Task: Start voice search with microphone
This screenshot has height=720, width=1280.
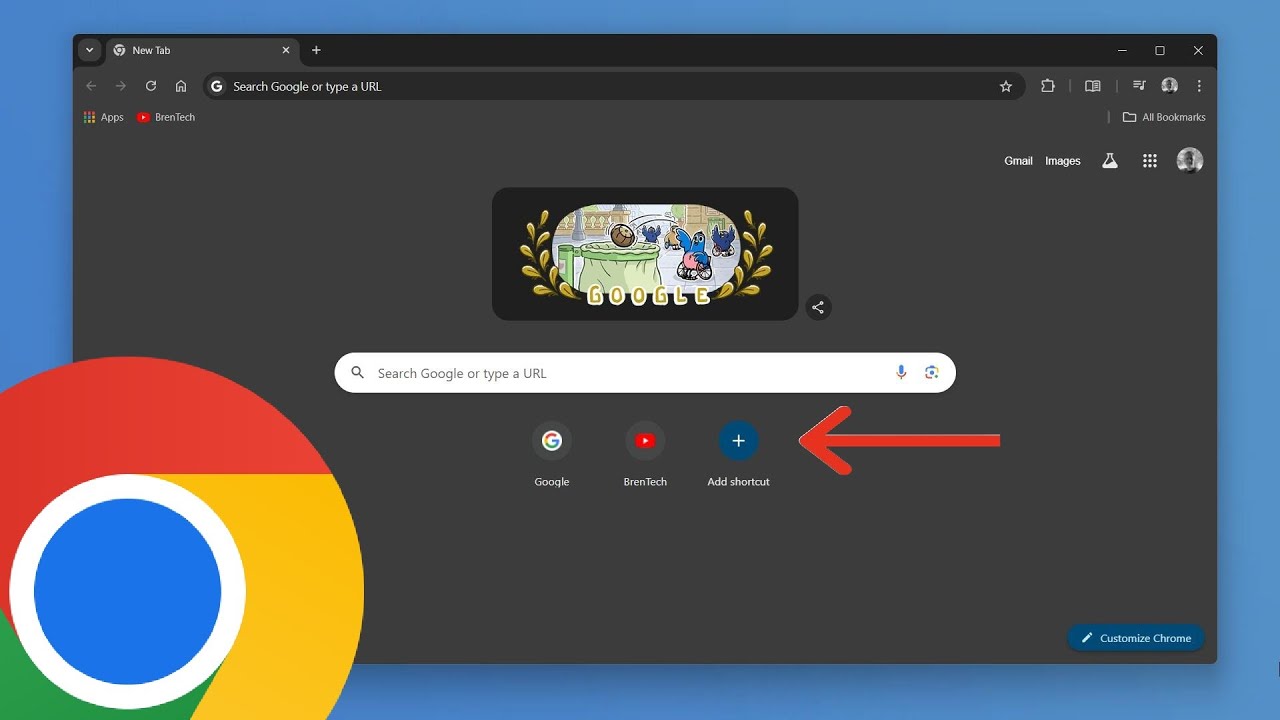Action: (x=901, y=373)
